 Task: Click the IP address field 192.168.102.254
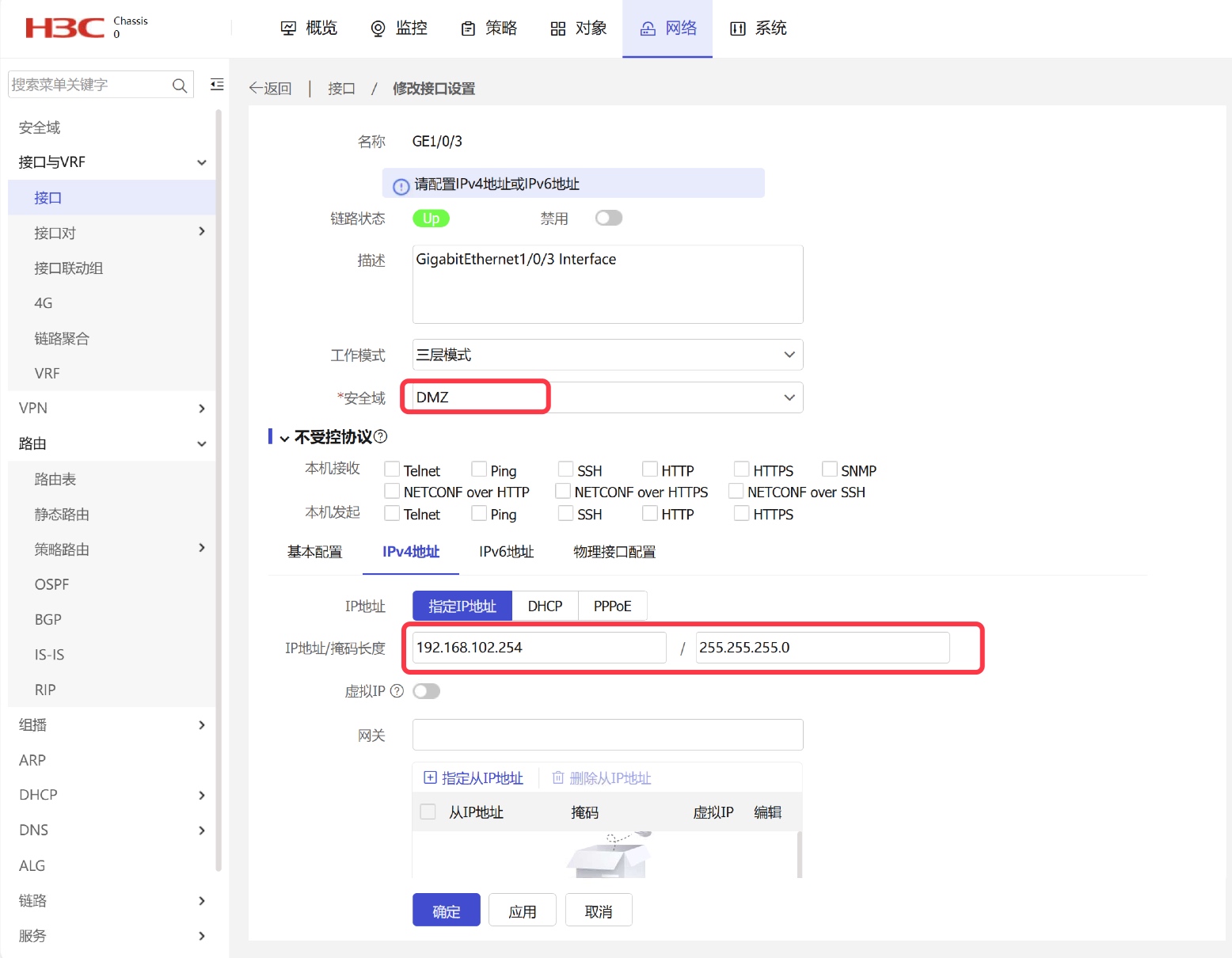click(x=539, y=648)
